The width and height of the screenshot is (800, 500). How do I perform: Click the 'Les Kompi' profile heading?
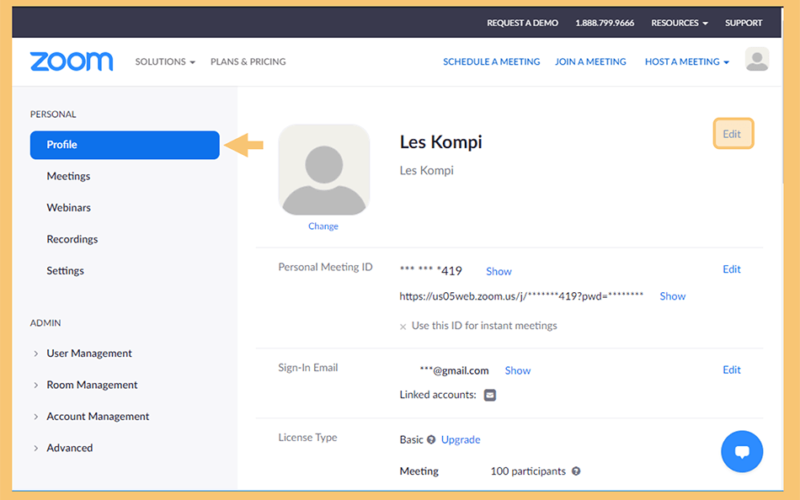pyautogui.click(x=441, y=142)
